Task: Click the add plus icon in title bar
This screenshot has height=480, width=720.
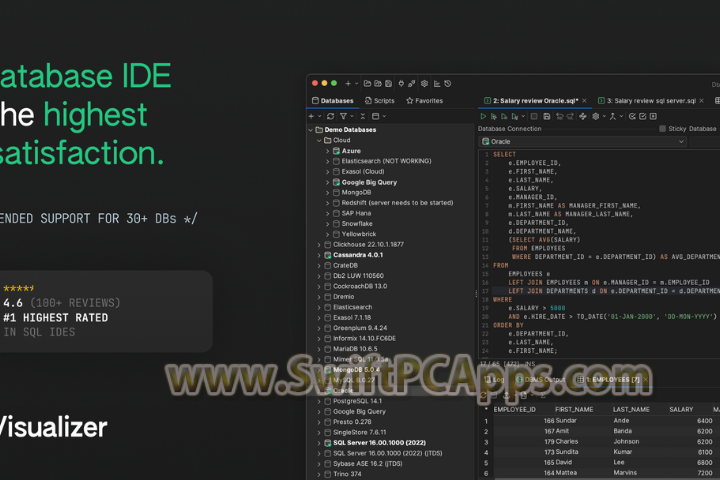Action: 348,83
